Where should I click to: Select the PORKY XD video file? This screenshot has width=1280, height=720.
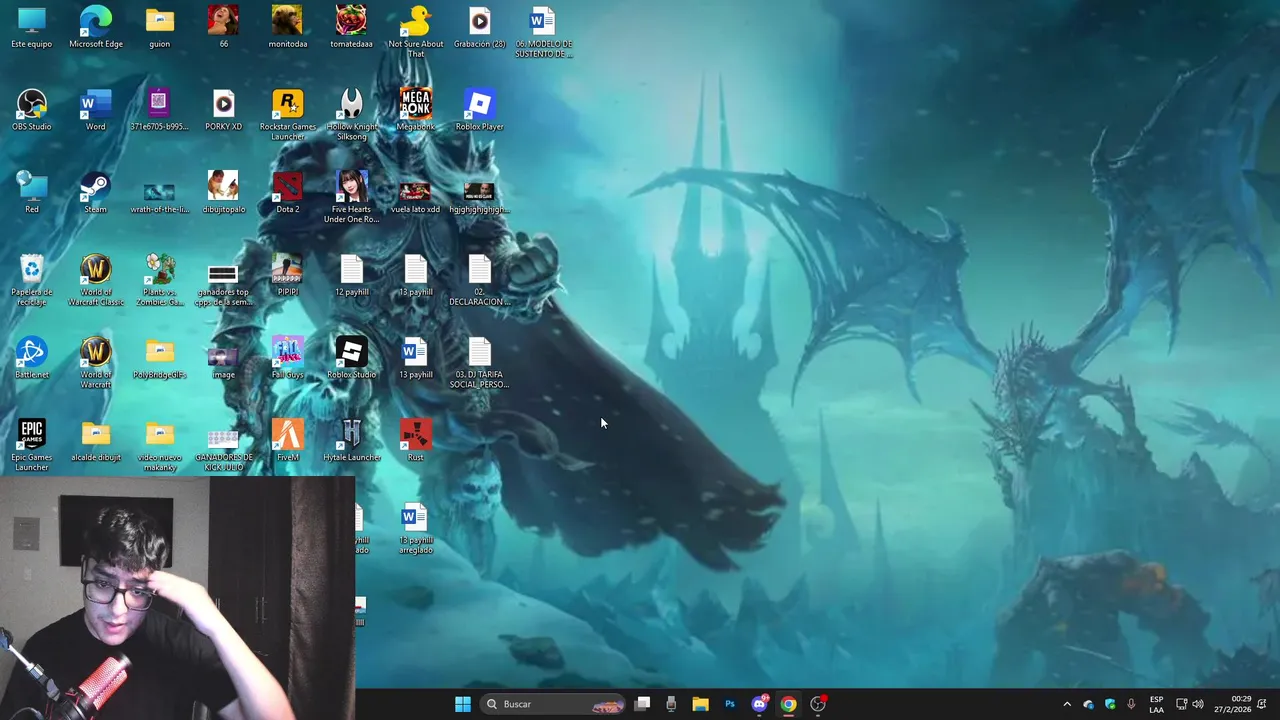(224, 110)
